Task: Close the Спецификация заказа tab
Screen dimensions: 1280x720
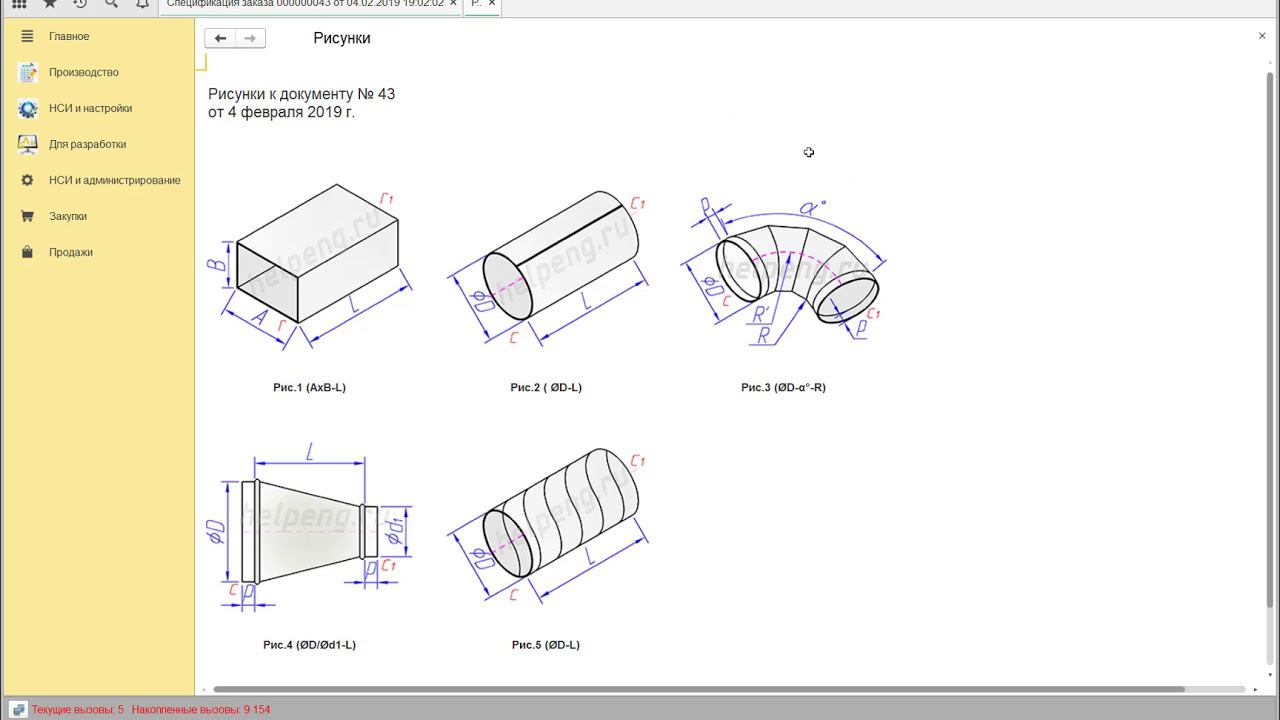Action: pyautogui.click(x=455, y=4)
